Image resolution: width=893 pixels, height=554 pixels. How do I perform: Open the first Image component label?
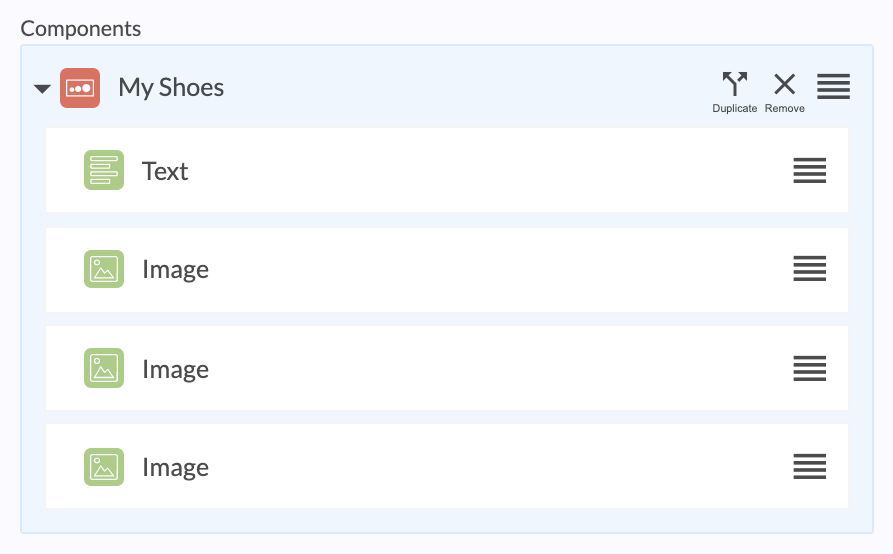[x=175, y=269]
